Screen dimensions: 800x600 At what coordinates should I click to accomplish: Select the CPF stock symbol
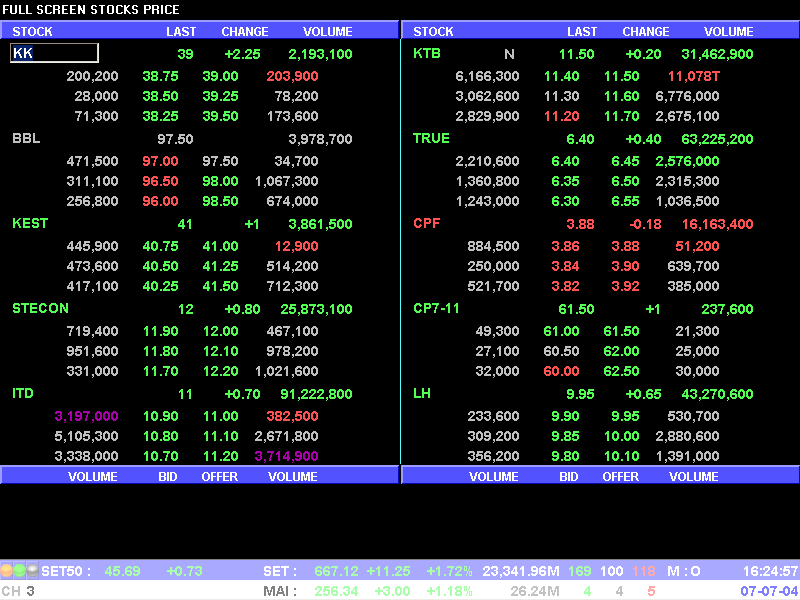click(427, 223)
